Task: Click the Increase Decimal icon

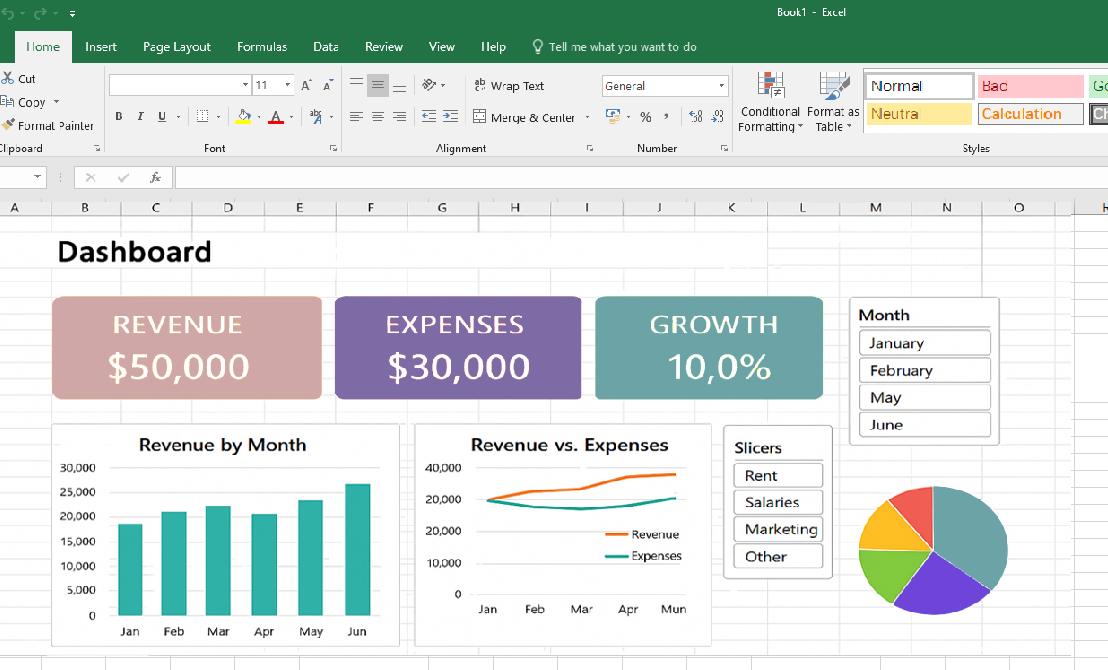Action: tap(697, 117)
